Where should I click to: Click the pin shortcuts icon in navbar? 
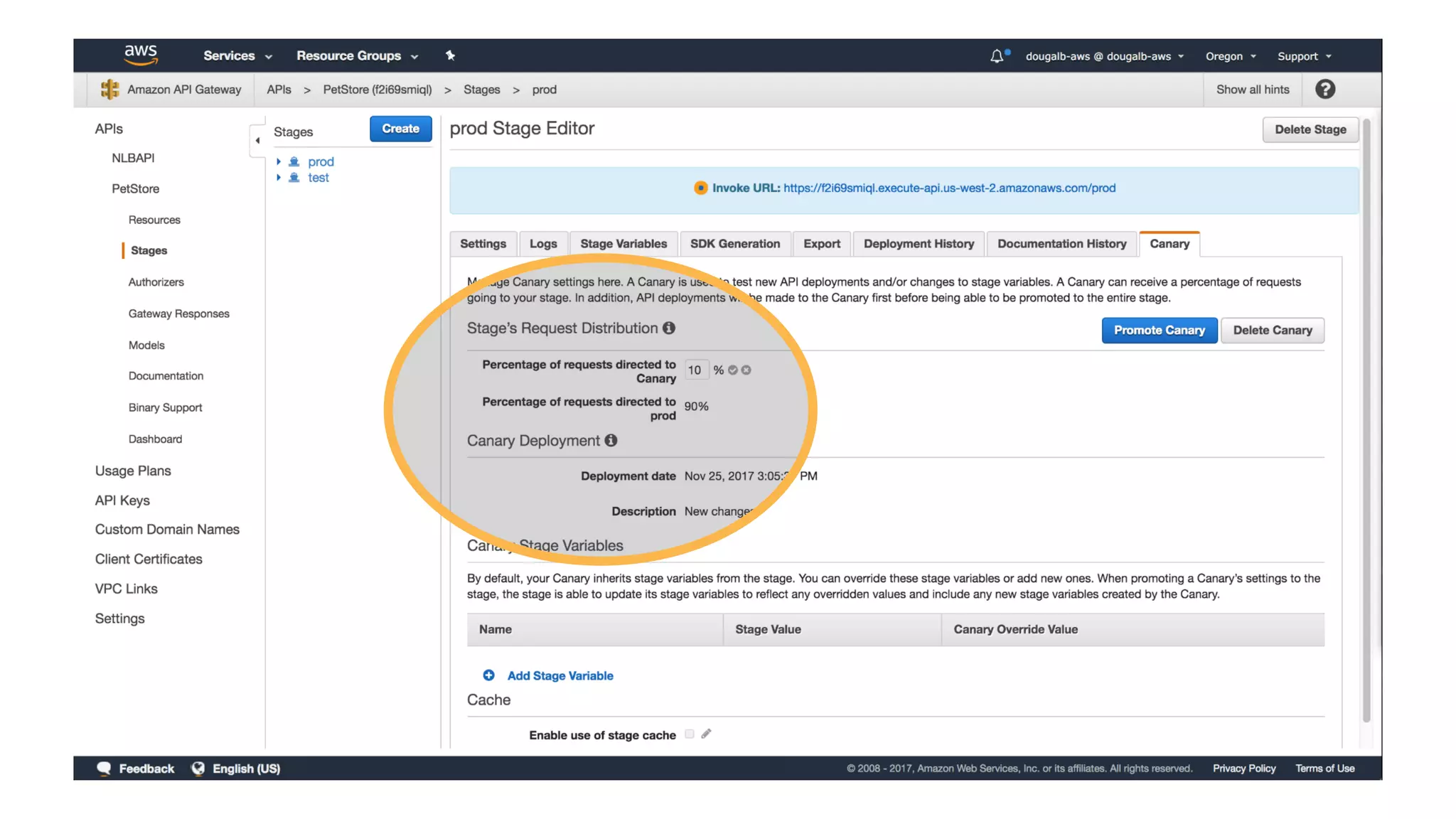450,55
